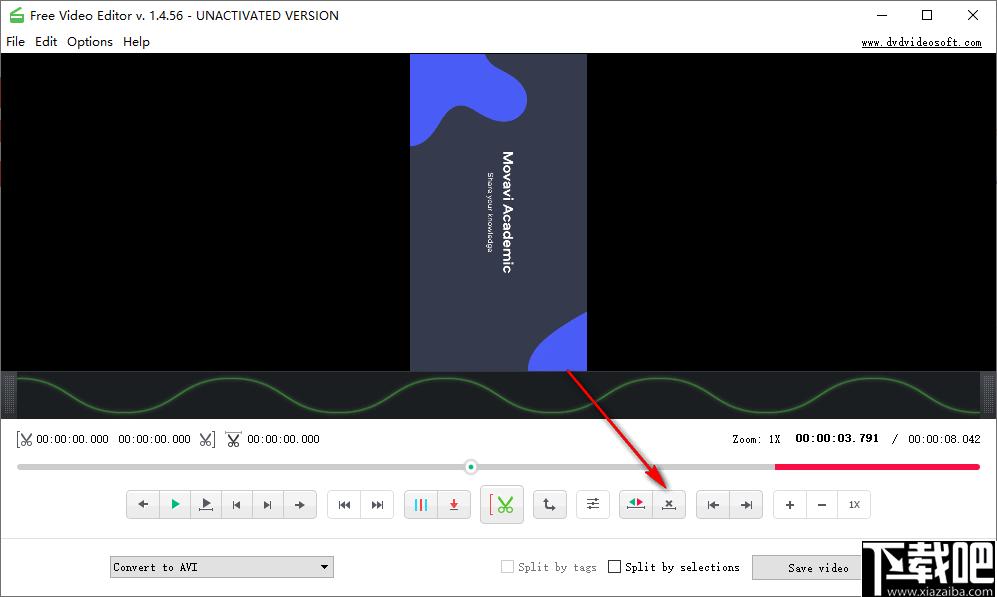Click the current time 00:00:03.791
997x597 pixels.
837,439
